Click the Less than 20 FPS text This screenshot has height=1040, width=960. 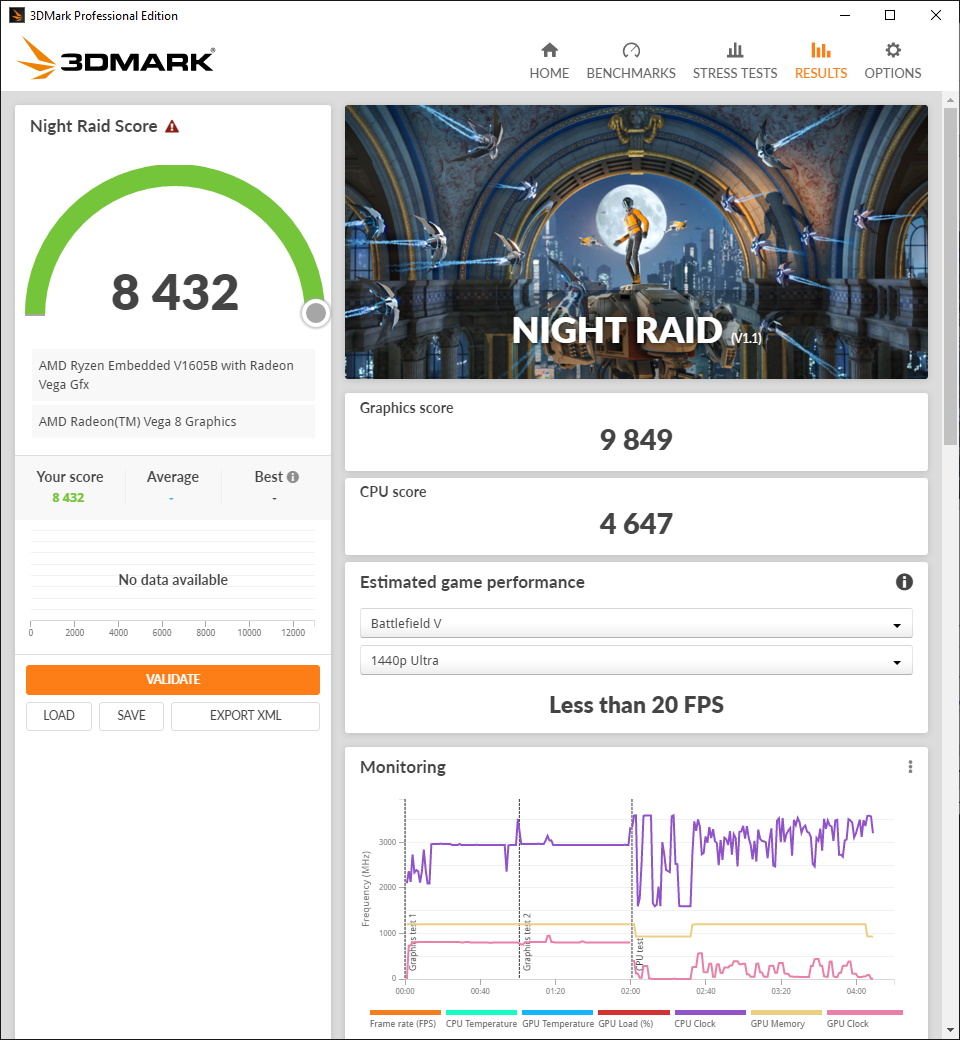pos(636,705)
